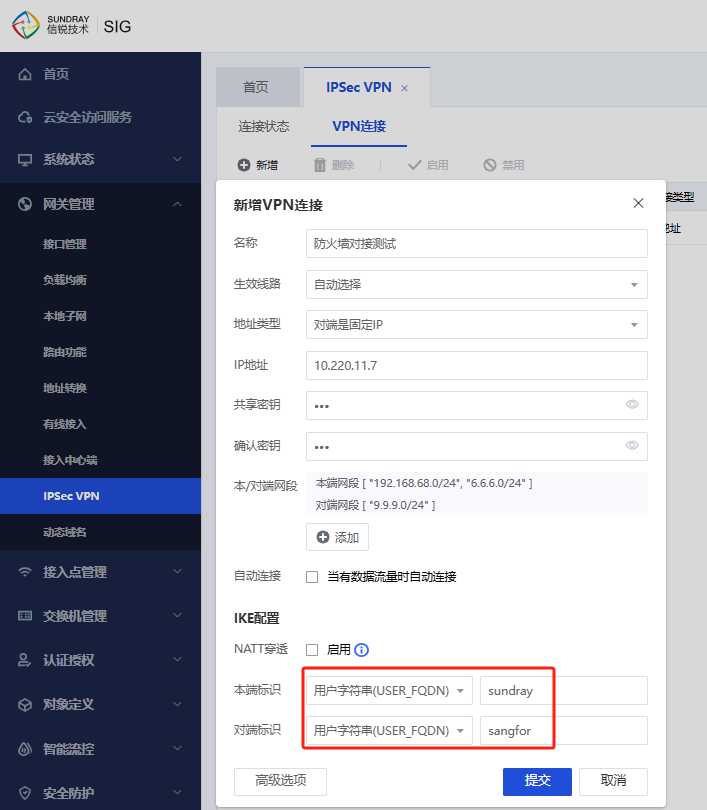This screenshot has width=707, height=810.
Task: Close the 新增VPN连接 dialog
Action: (638, 203)
